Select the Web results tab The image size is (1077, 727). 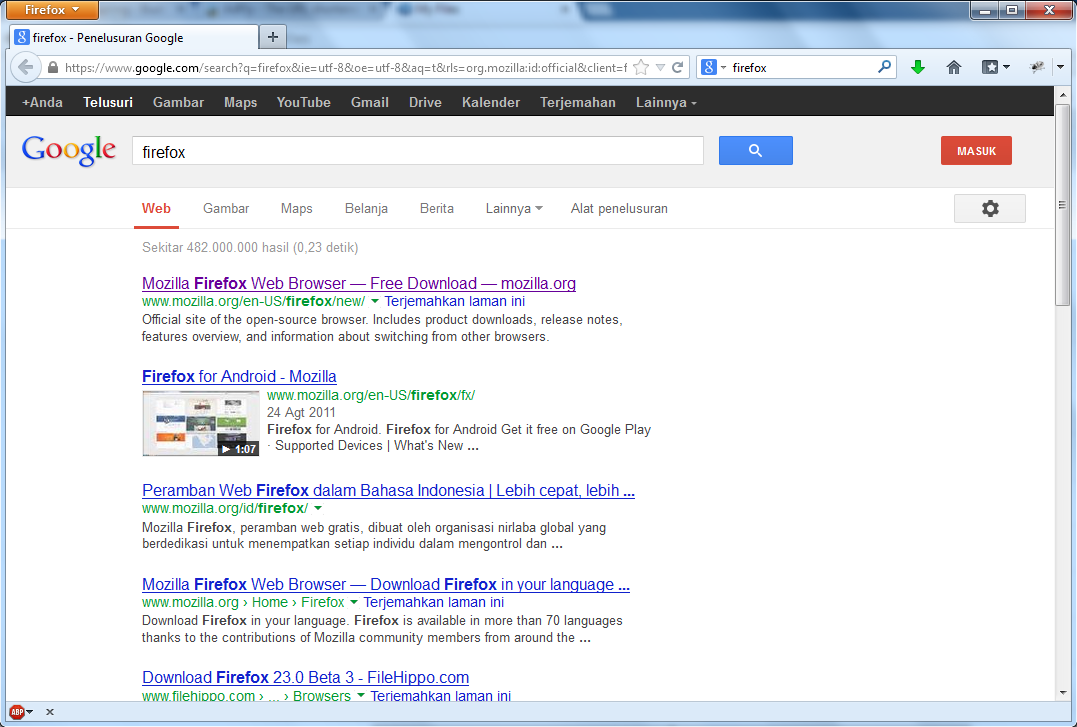156,208
